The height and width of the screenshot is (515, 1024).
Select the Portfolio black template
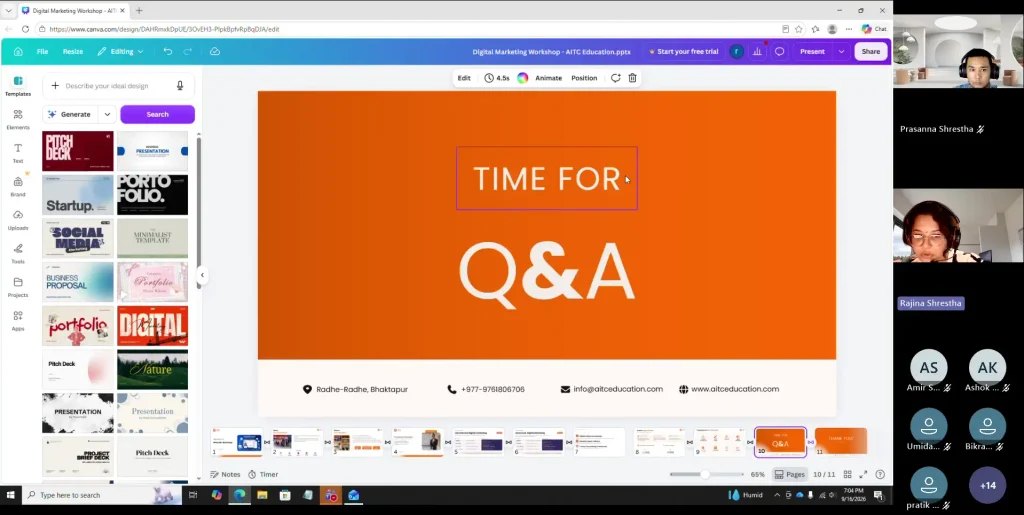pyautogui.click(x=152, y=195)
